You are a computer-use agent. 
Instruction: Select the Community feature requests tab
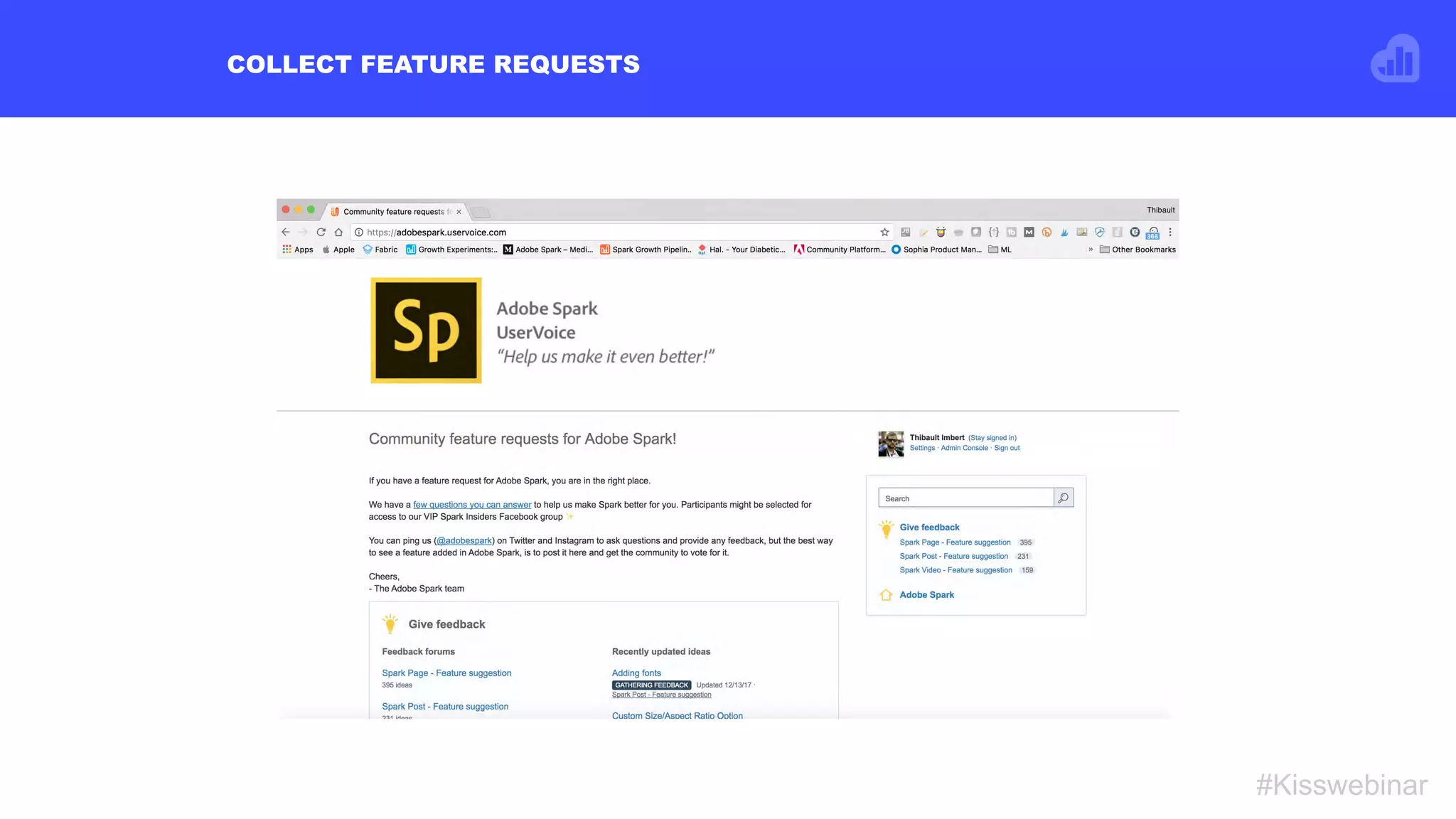pos(396,211)
